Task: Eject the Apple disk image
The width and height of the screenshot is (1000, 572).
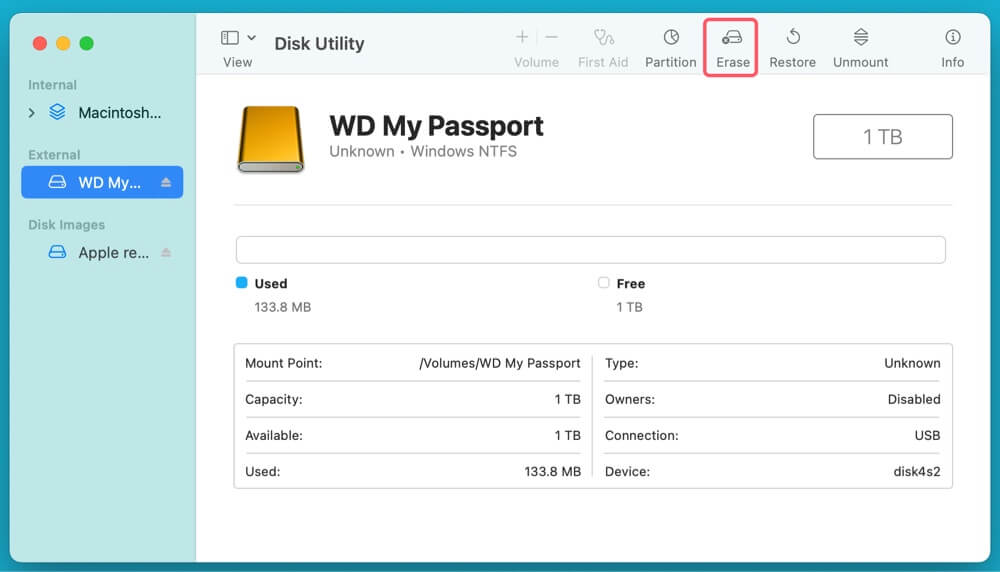Action: [166, 253]
